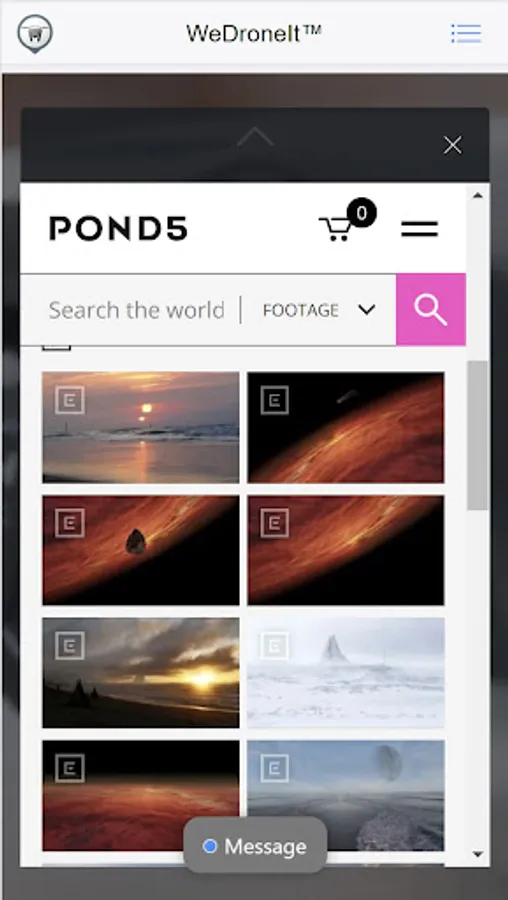Click the Message button

pyautogui.click(x=255, y=846)
